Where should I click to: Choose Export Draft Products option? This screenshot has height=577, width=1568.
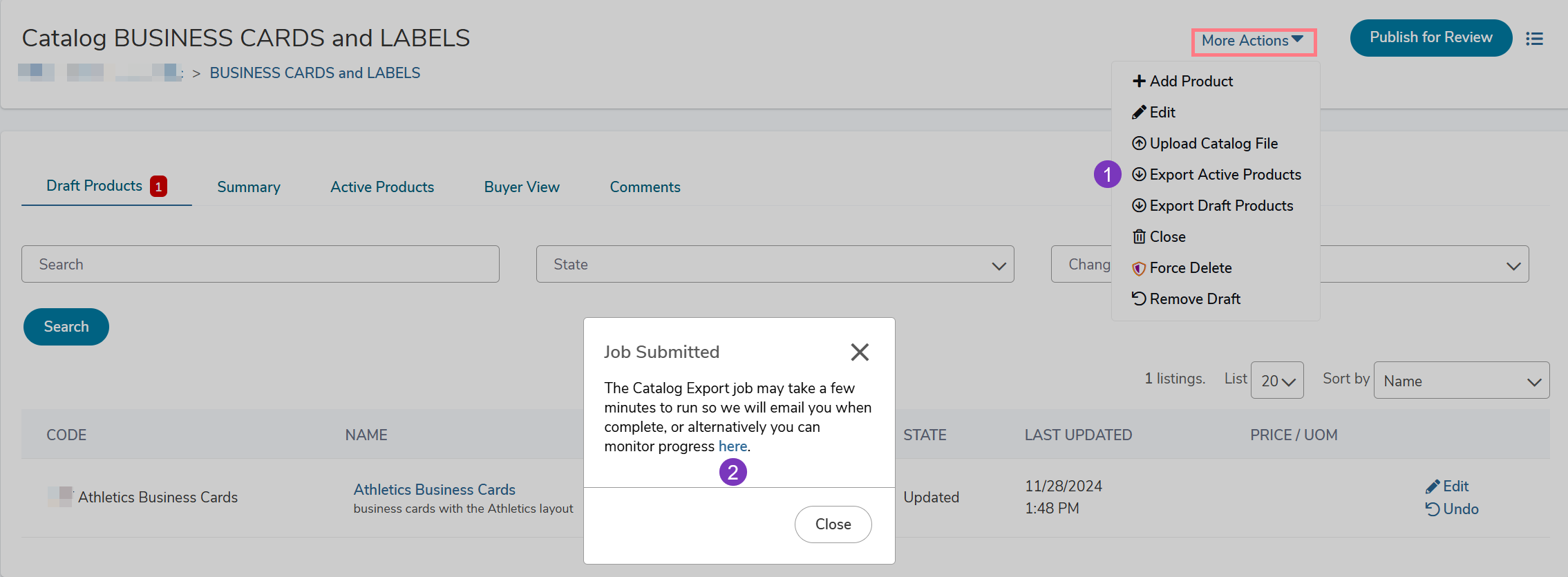tap(1220, 206)
